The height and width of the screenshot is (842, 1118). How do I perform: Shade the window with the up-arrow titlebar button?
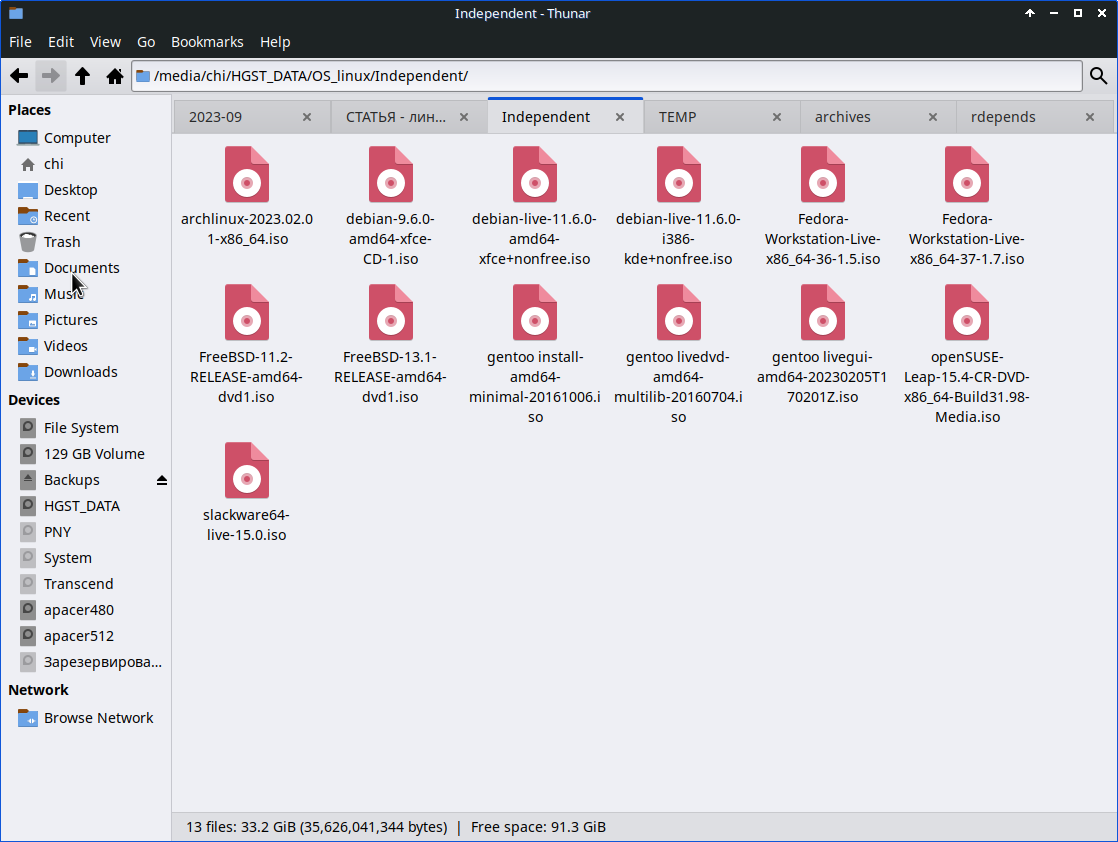(x=1030, y=13)
